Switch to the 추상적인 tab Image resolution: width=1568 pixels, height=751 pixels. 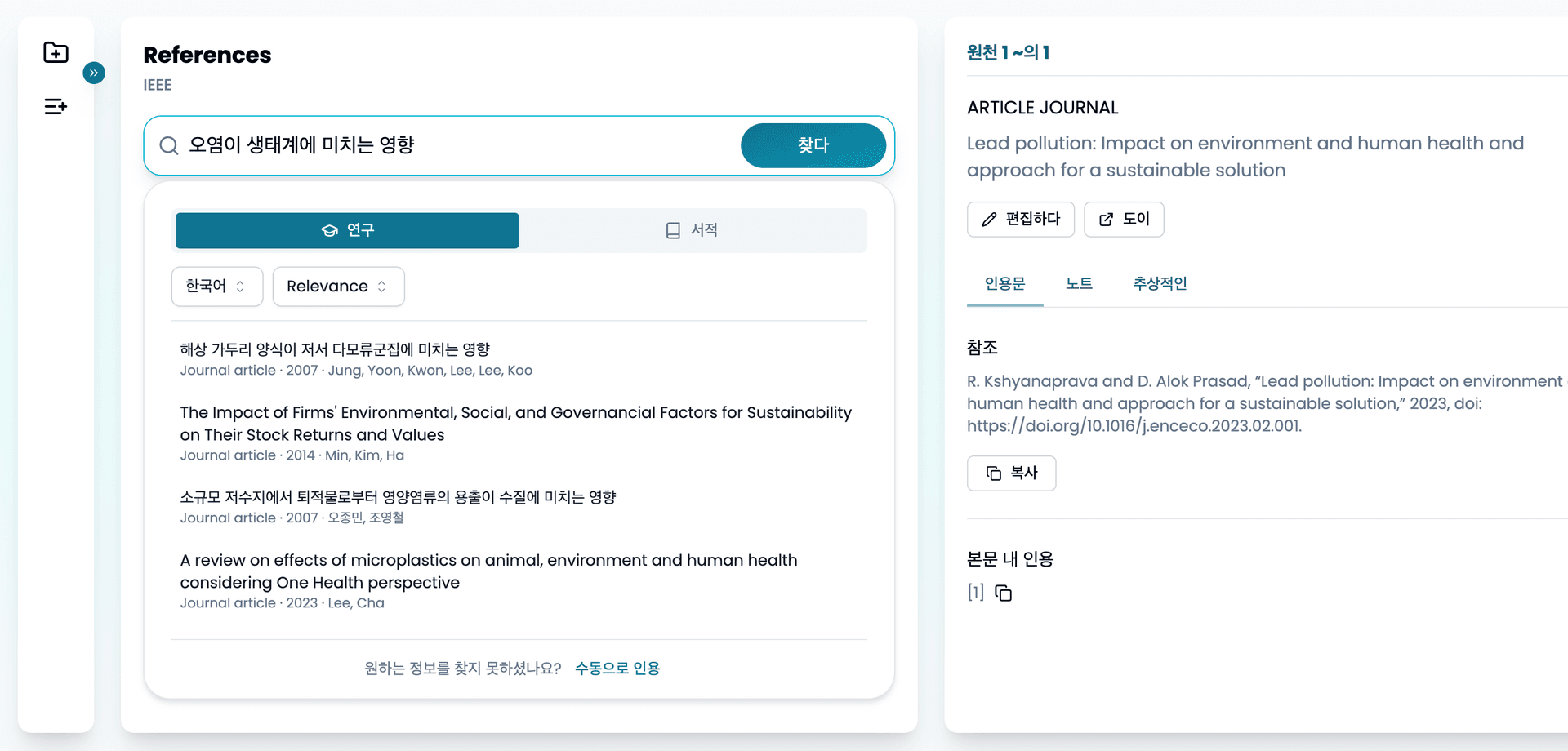[x=1160, y=284]
